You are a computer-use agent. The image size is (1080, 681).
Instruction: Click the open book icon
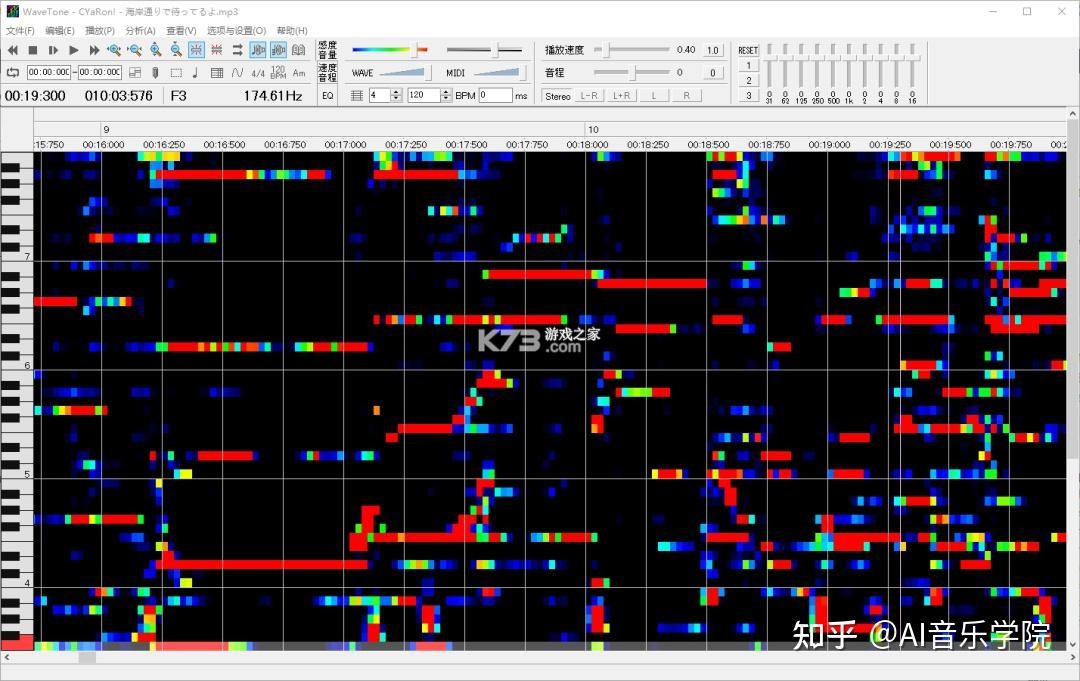(x=298, y=50)
